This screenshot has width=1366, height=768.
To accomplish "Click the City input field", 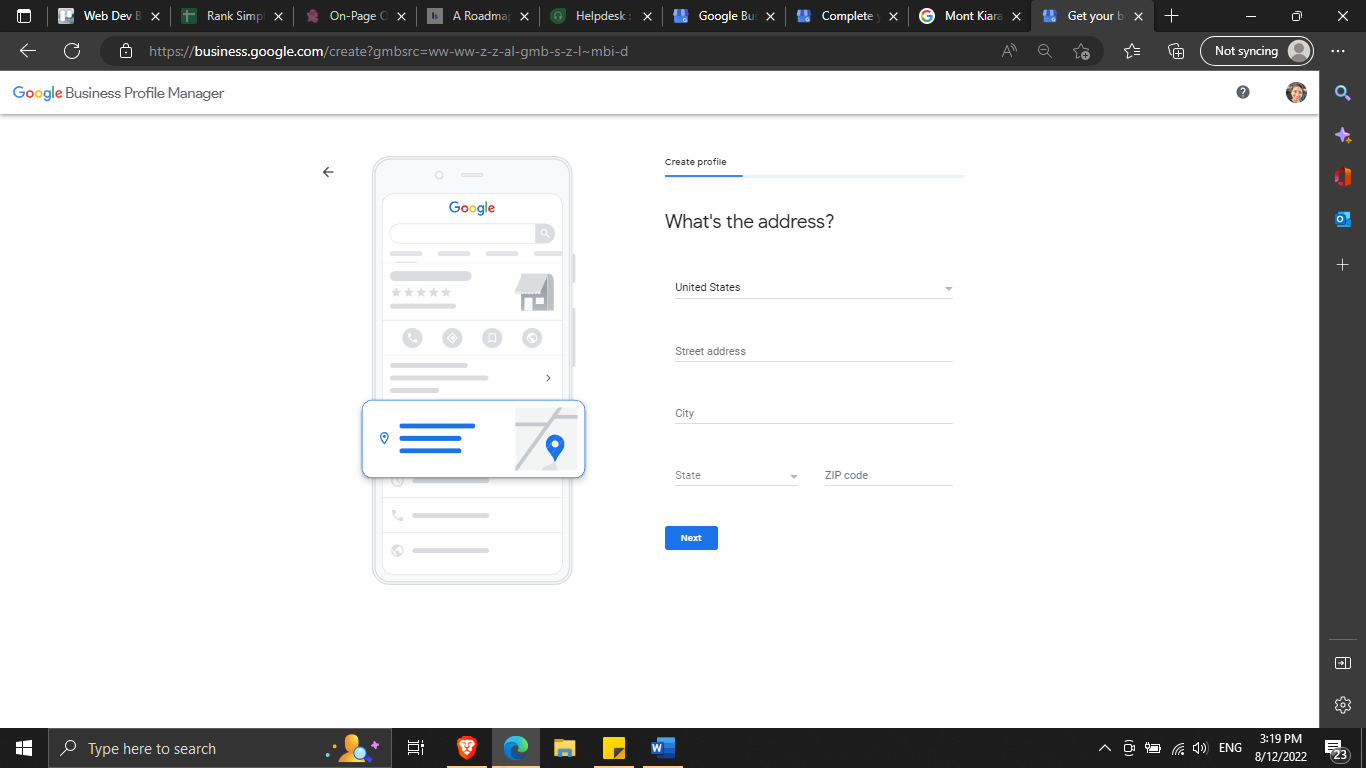I will pos(813,413).
